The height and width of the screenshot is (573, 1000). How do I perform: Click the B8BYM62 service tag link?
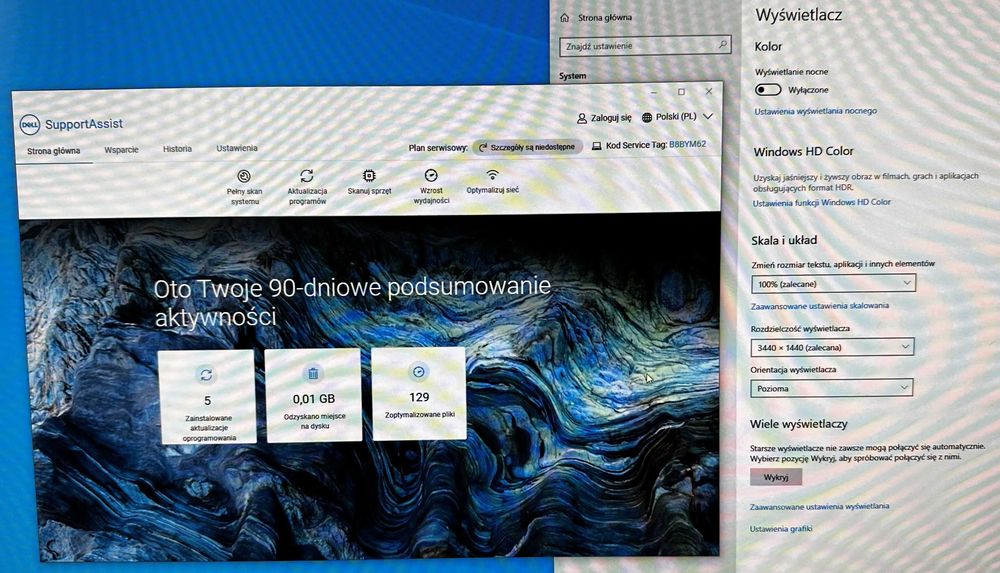pyautogui.click(x=688, y=145)
